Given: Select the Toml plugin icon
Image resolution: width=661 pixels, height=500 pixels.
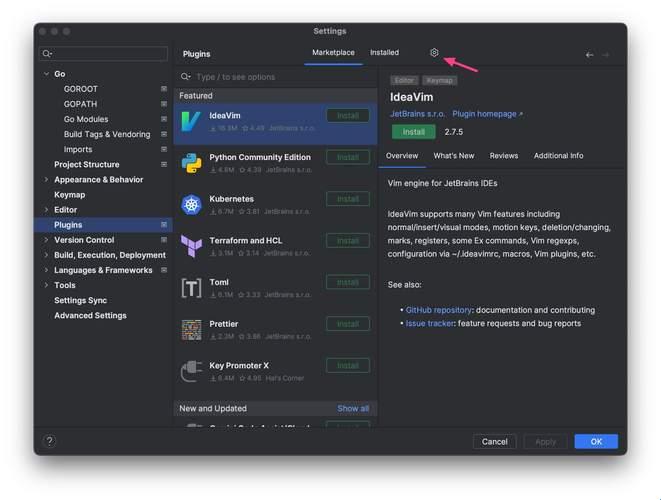Looking at the screenshot, I should click(191, 288).
